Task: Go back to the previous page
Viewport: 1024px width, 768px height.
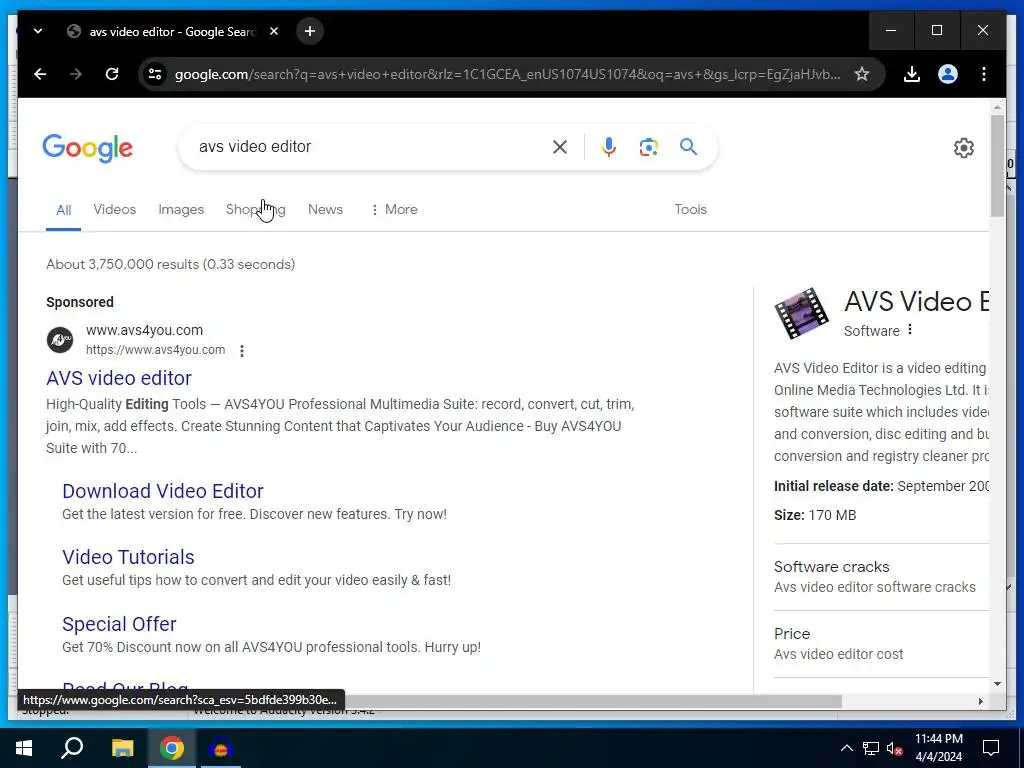Action: point(40,74)
